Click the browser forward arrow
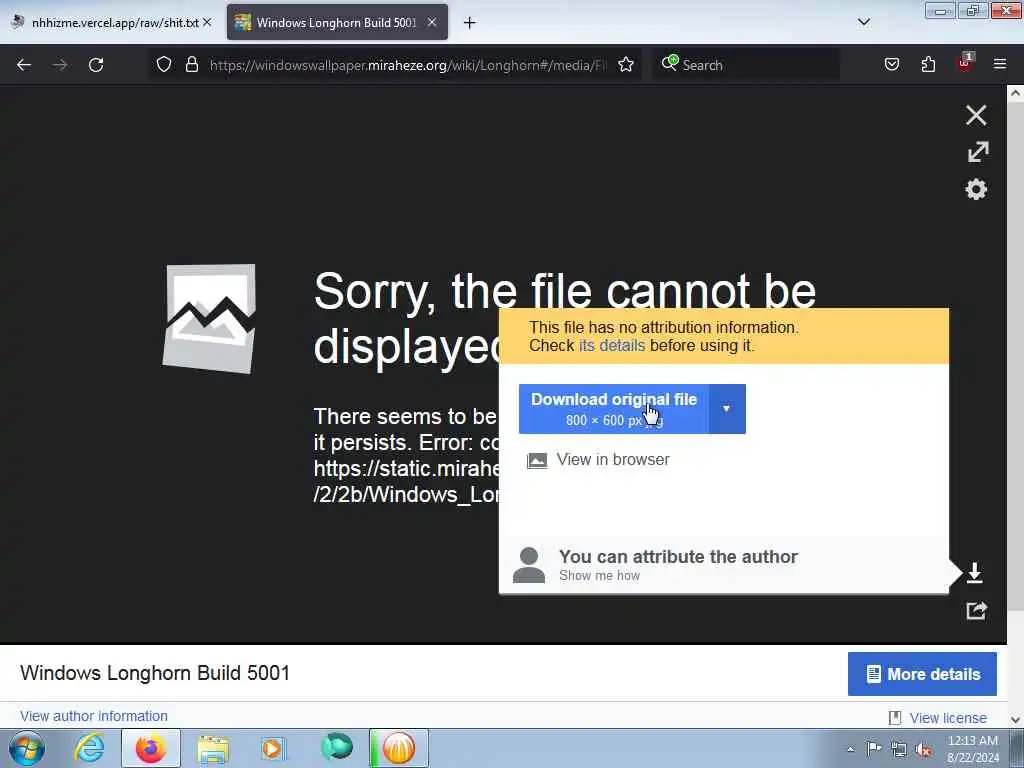The image size is (1024, 768). (x=60, y=65)
